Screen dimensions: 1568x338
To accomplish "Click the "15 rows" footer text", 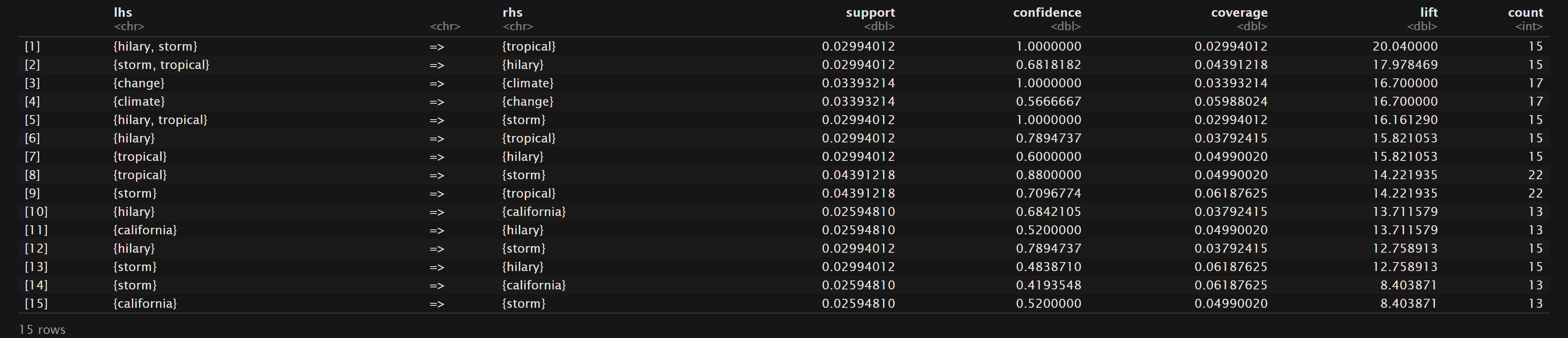I will (x=42, y=329).
